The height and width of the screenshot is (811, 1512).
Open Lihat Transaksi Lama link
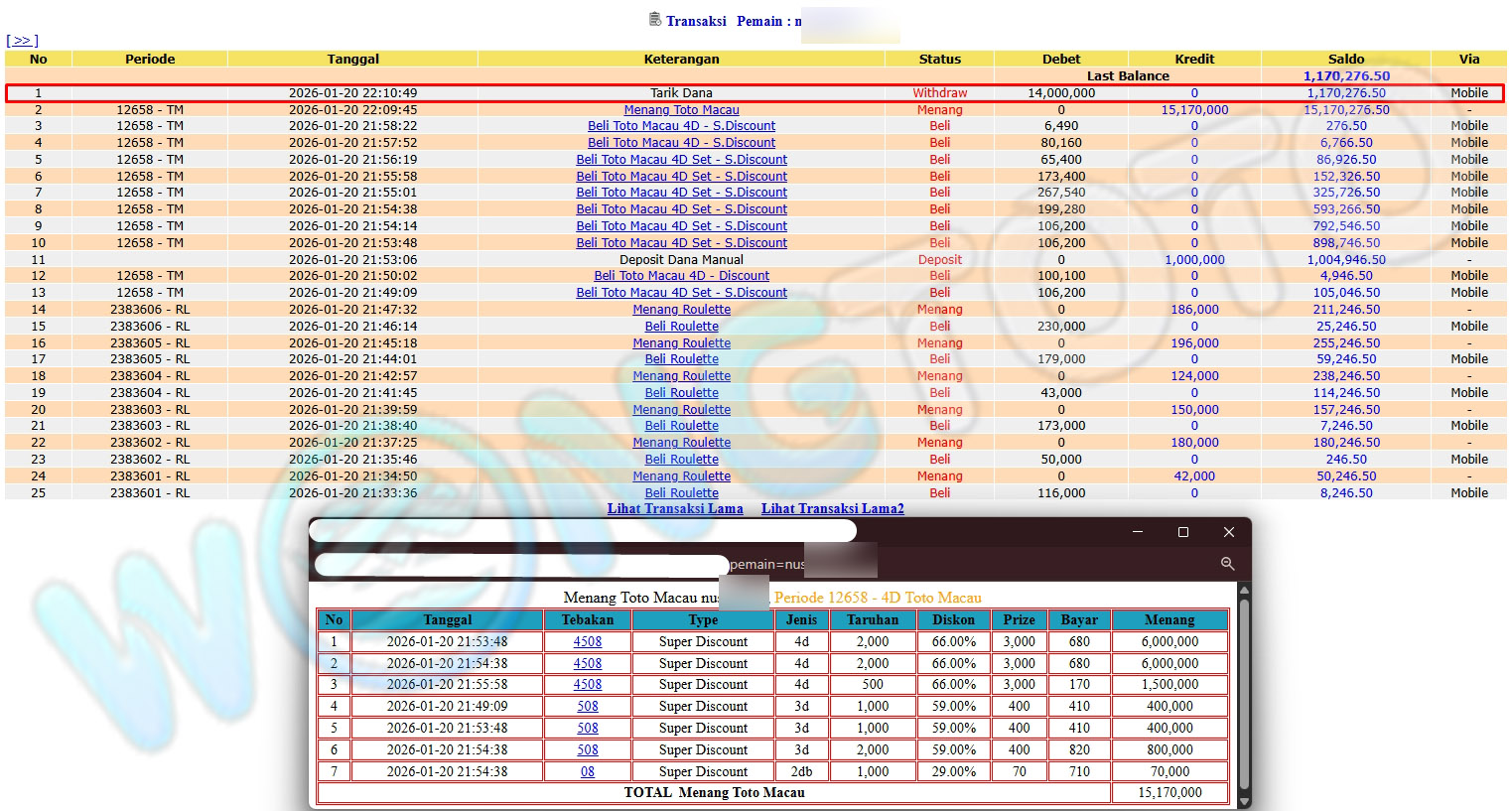[675, 508]
